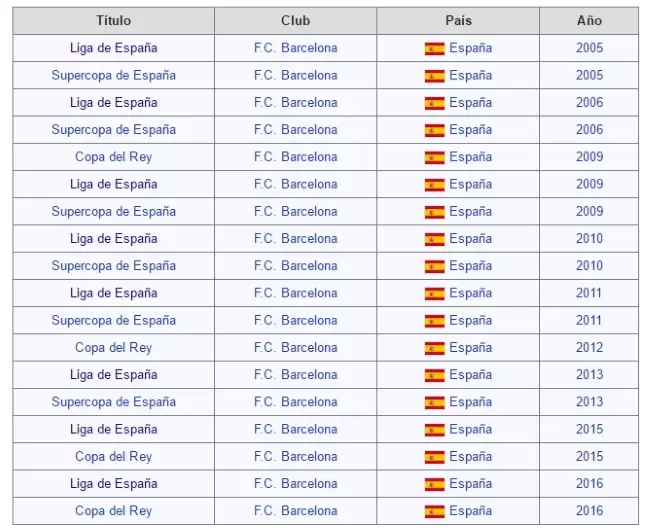The width and height of the screenshot is (650, 529).
Task: Open F.C. Barcelona link in 2013 Supercopa row
Action: pyautogui.click(x=295, y=402)
